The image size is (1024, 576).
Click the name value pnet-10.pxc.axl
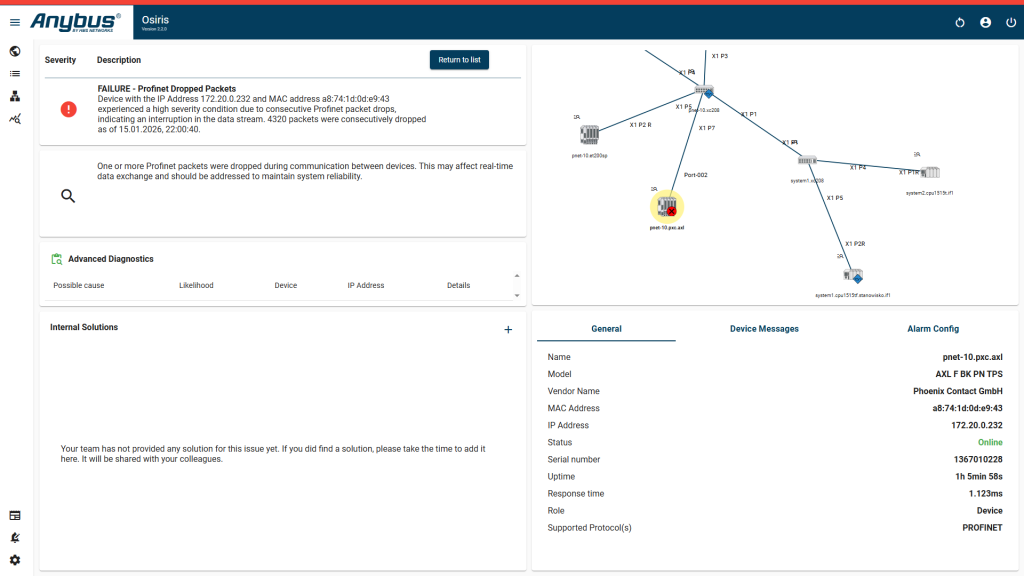click(972, 357)
